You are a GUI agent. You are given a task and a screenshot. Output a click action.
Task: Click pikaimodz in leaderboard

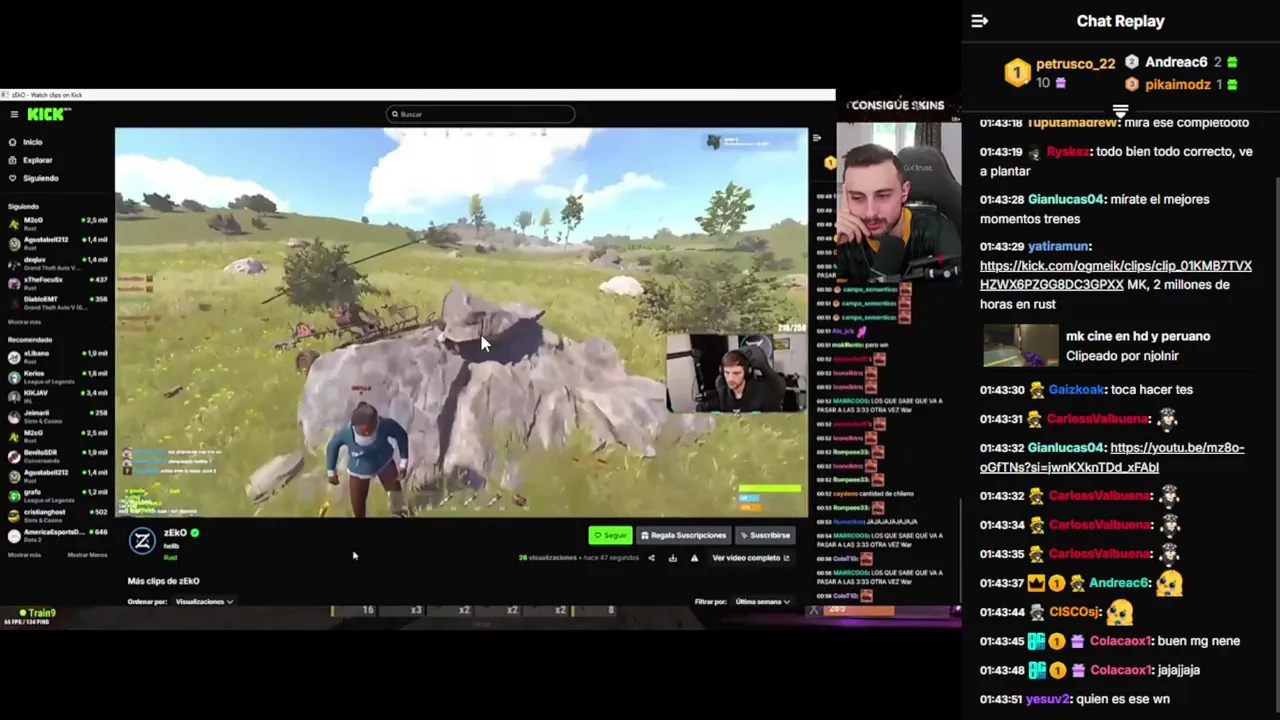[1178, 85]
